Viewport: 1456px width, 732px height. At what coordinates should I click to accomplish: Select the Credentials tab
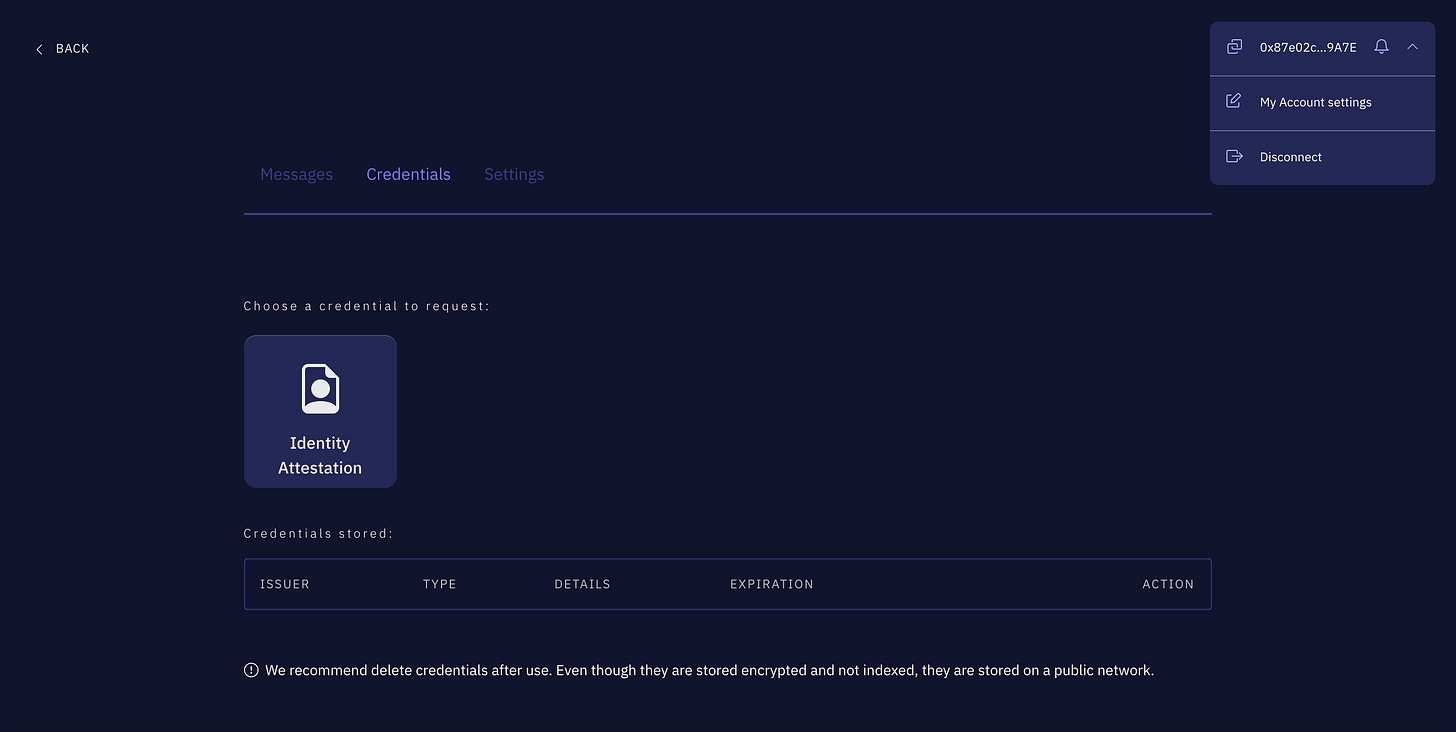point(408,174)
